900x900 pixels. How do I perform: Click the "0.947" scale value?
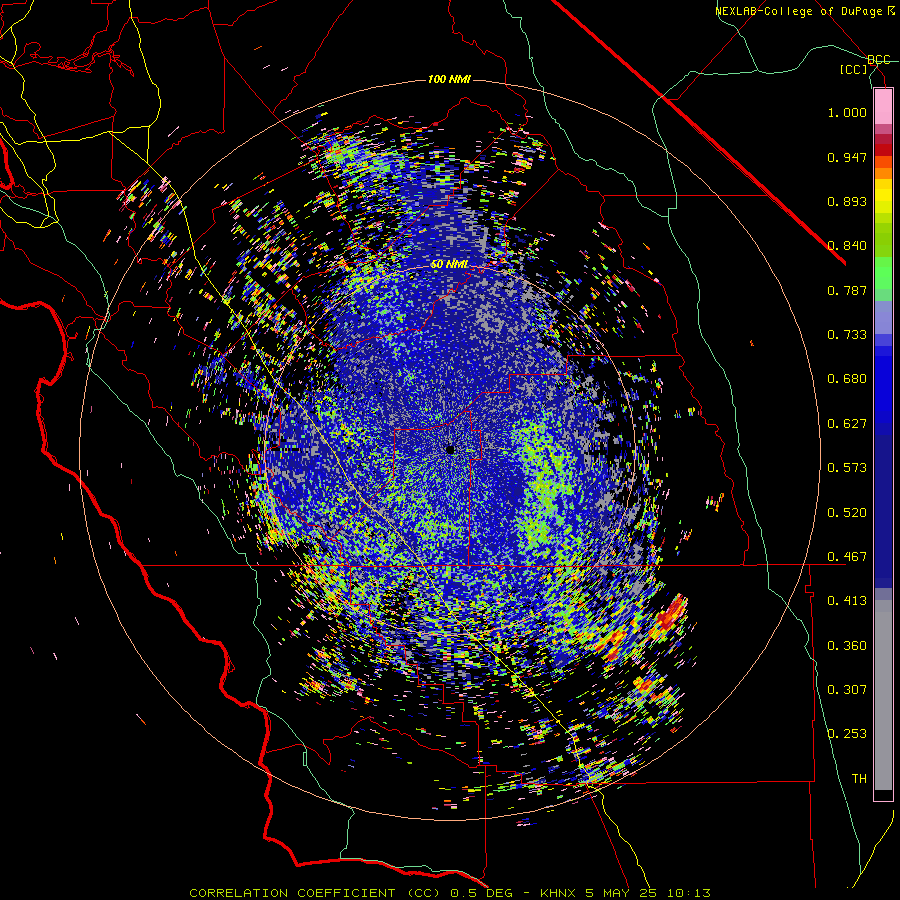tap(847, 157)
